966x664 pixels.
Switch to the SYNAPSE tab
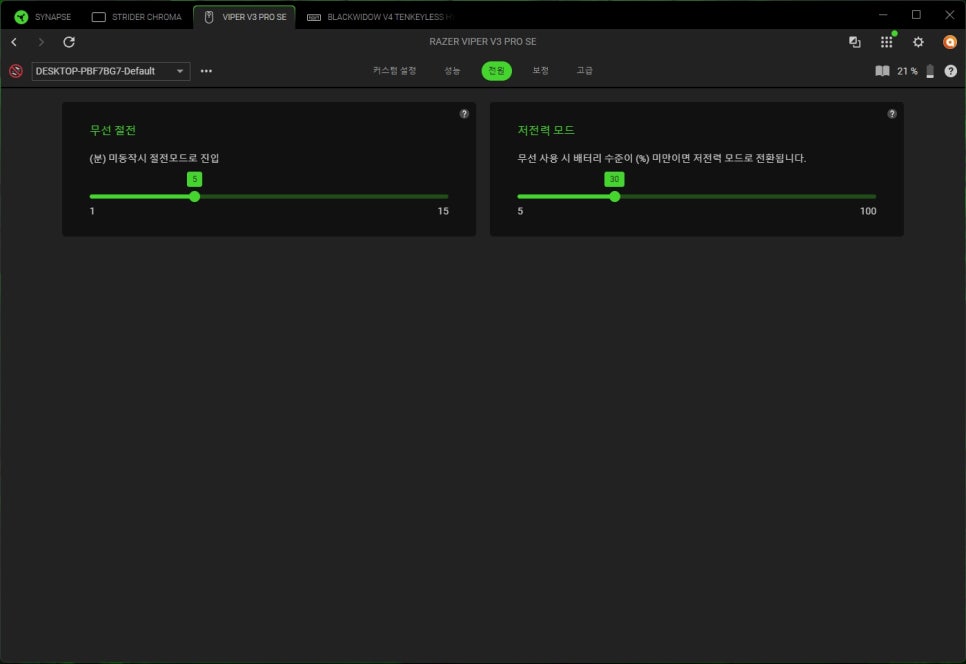(43, 17)
